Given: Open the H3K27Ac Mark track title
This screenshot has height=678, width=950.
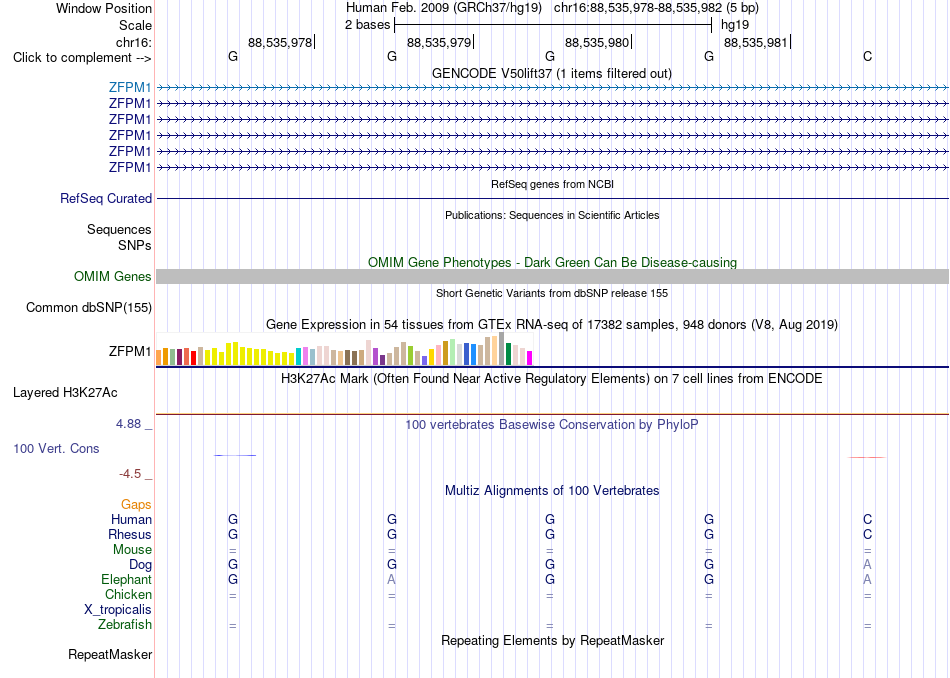Looking at the screenshot, I should pyautogui.click(x=551, y=379).
